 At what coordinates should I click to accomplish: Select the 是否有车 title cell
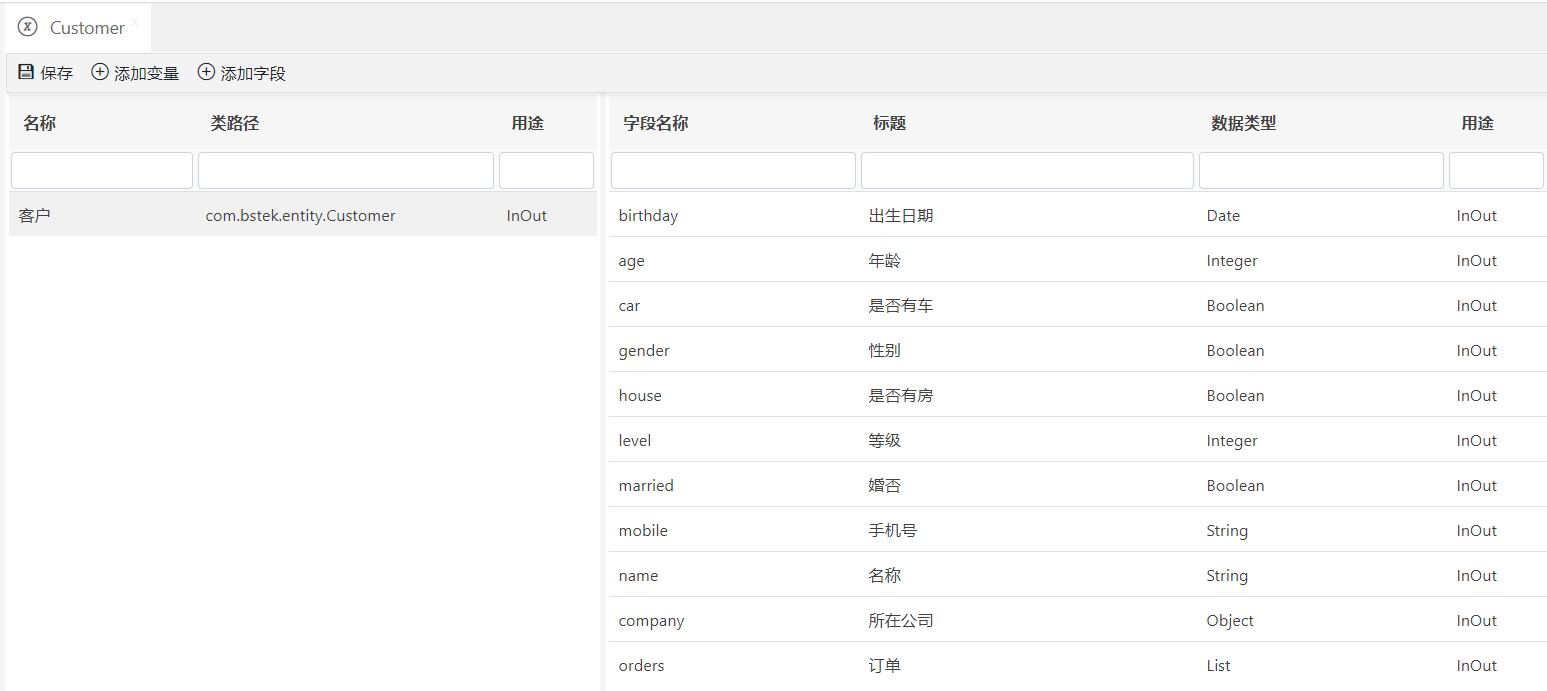point(900,306)
